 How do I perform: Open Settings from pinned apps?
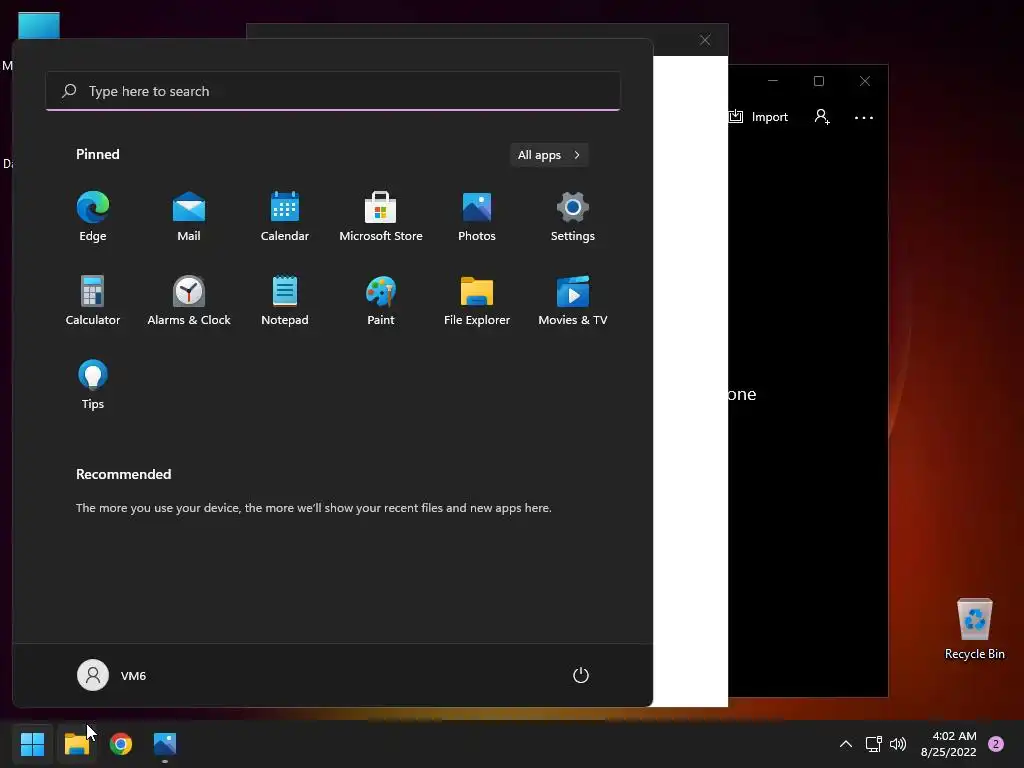point(573,217)
